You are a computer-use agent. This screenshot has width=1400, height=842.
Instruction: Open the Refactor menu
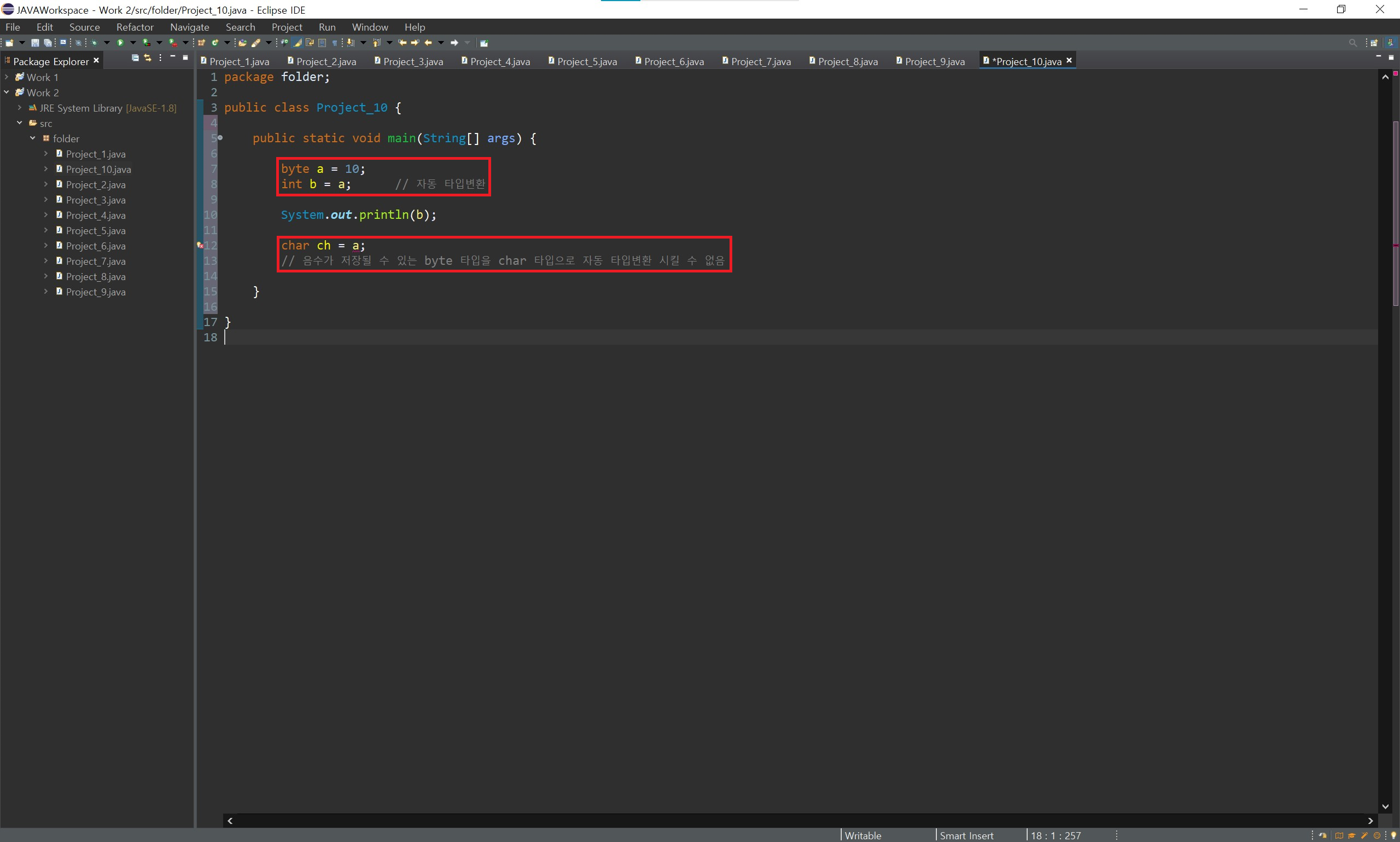pyautogui.click(x=135, y=27)
